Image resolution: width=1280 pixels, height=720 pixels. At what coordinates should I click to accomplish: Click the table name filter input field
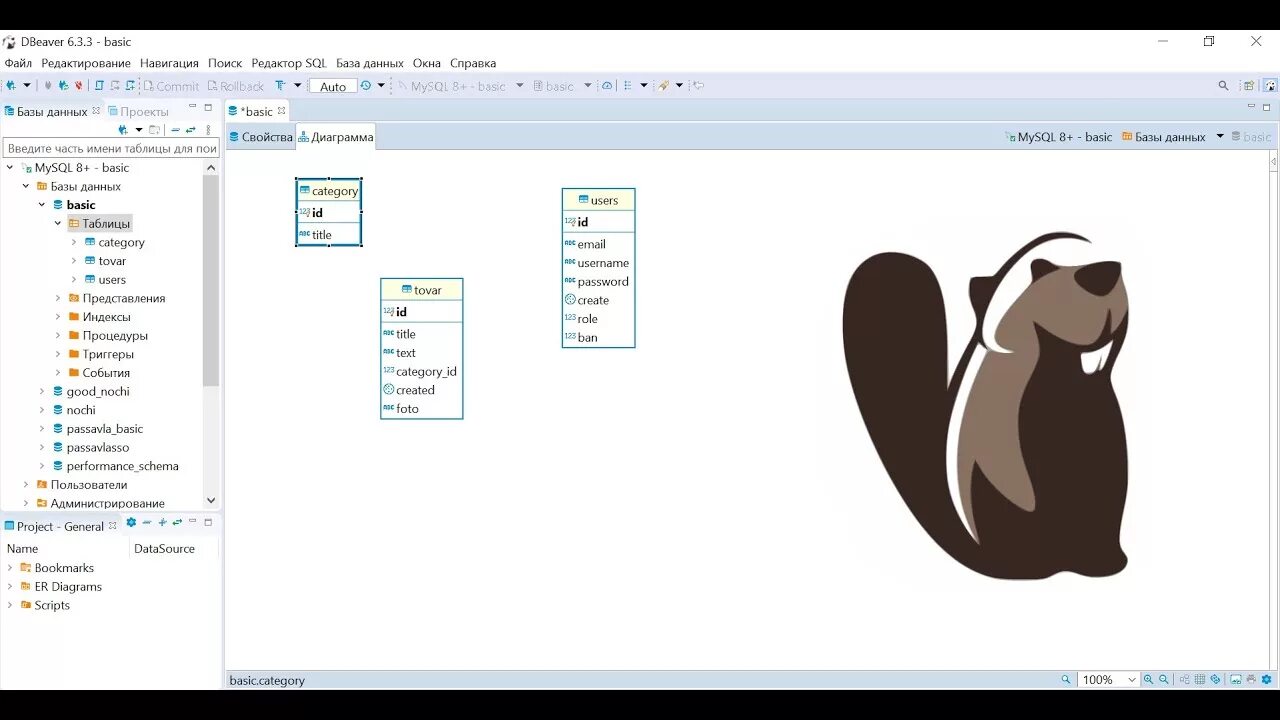(x=111, y=148)
